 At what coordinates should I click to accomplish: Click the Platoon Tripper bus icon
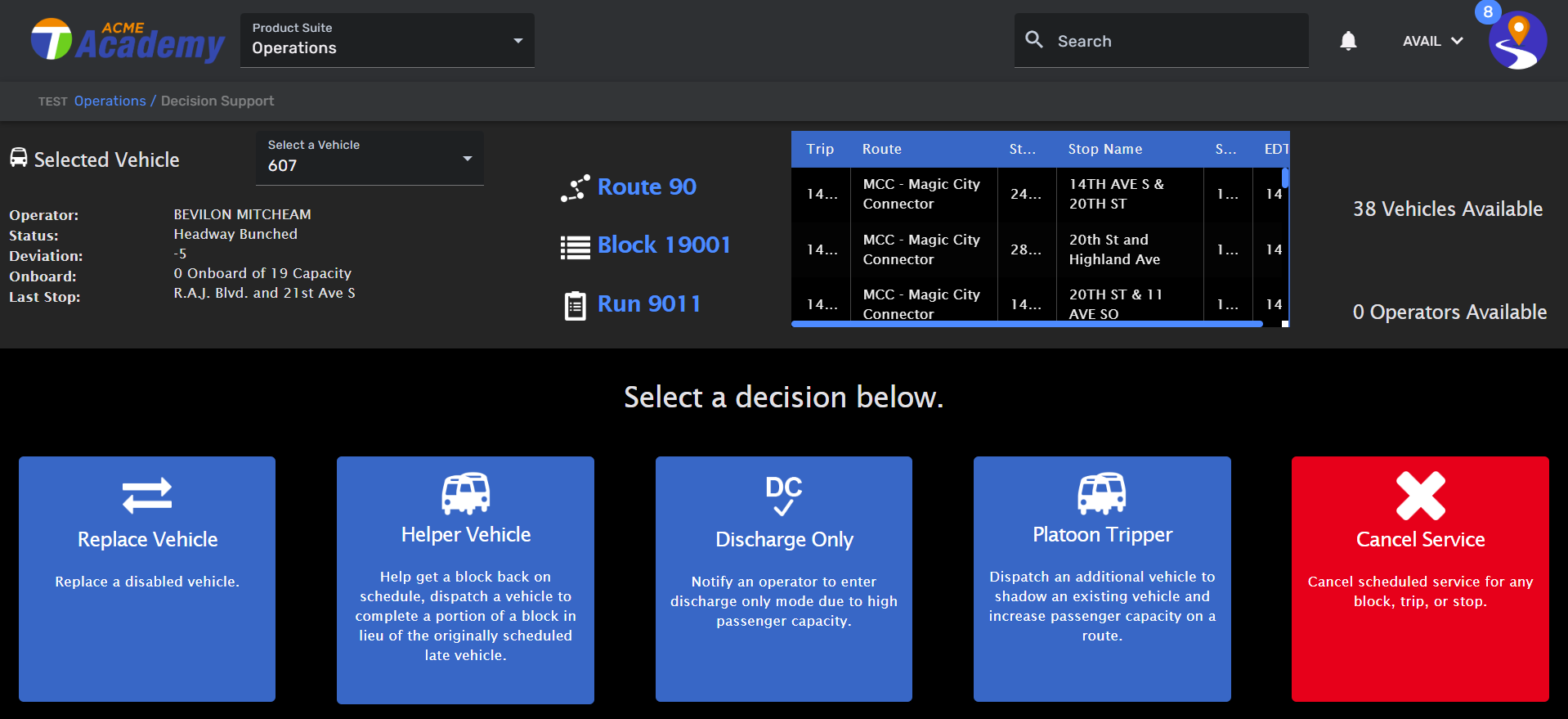pyautogui.click(x=1101, y=493)
